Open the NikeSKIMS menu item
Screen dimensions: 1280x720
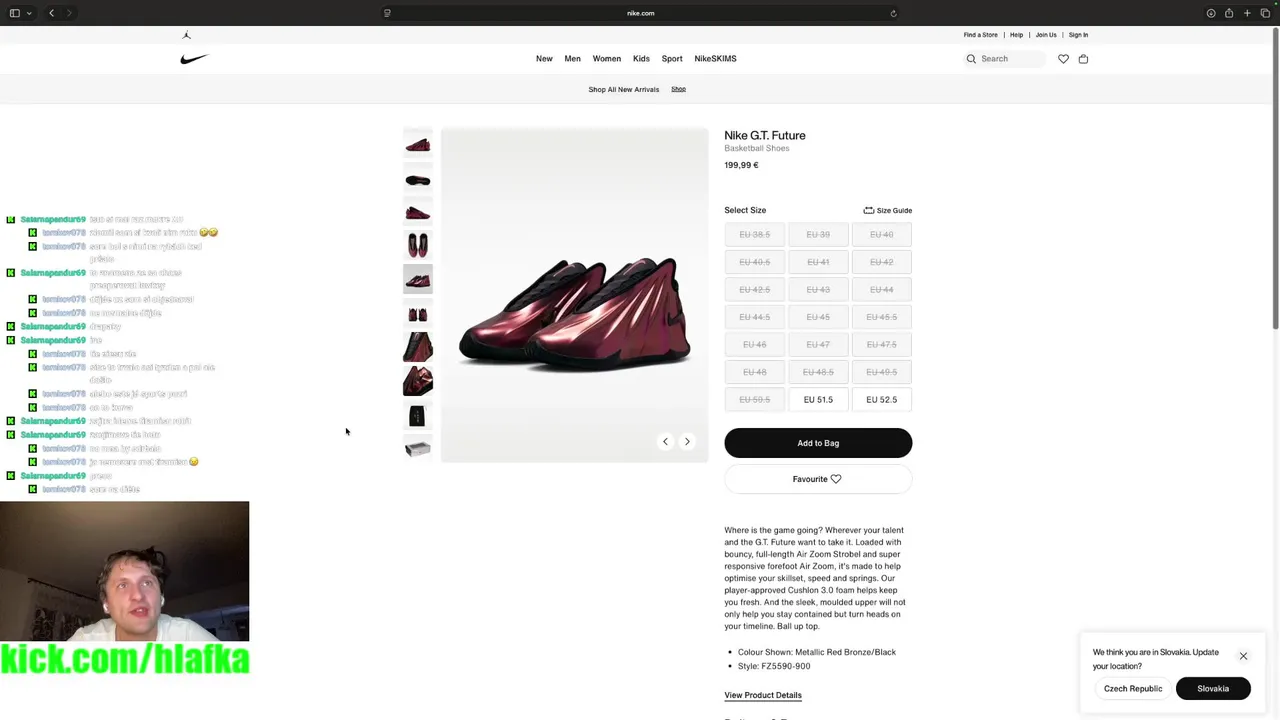point(715,59)
